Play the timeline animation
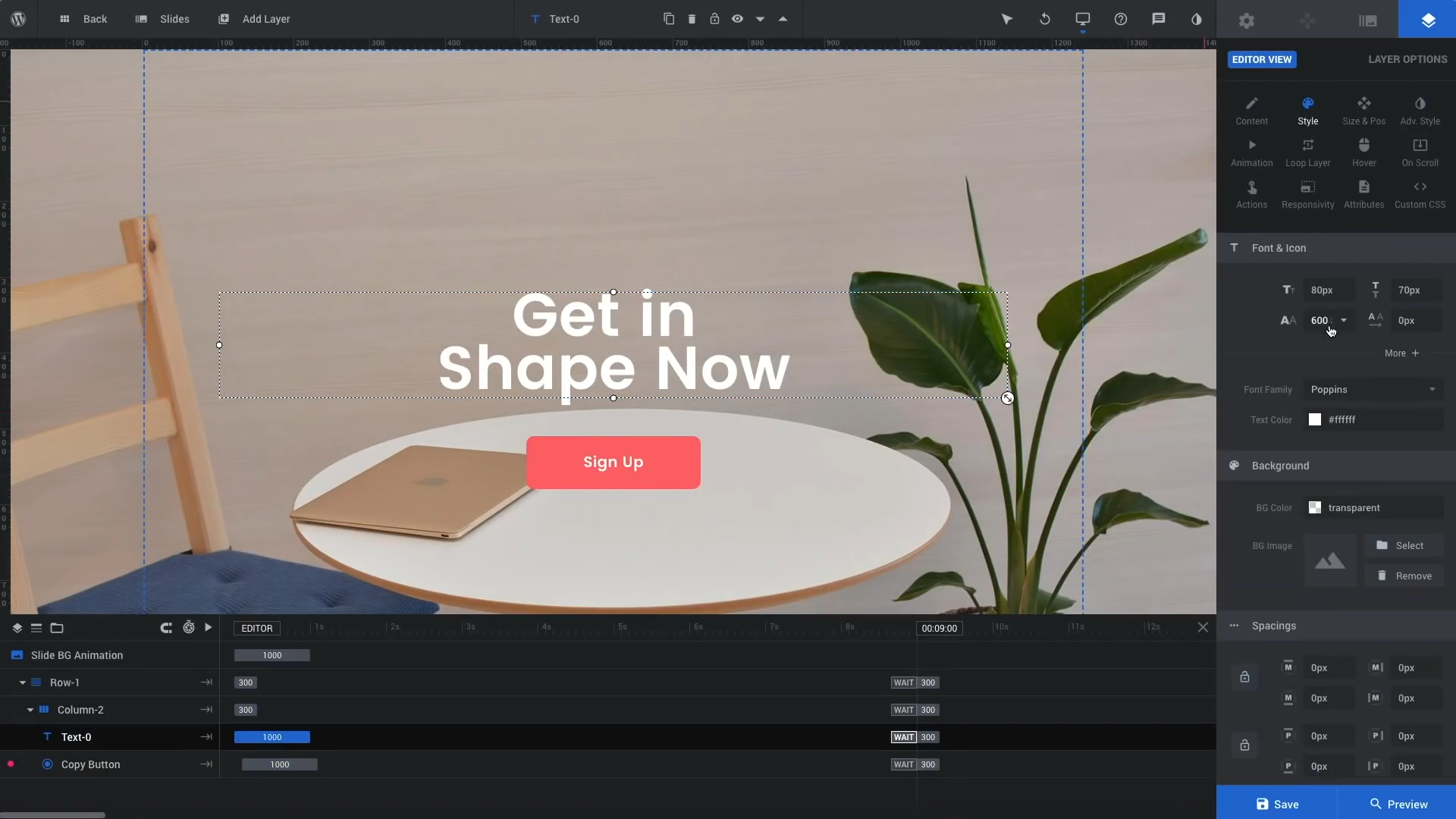 coord(207,628)
